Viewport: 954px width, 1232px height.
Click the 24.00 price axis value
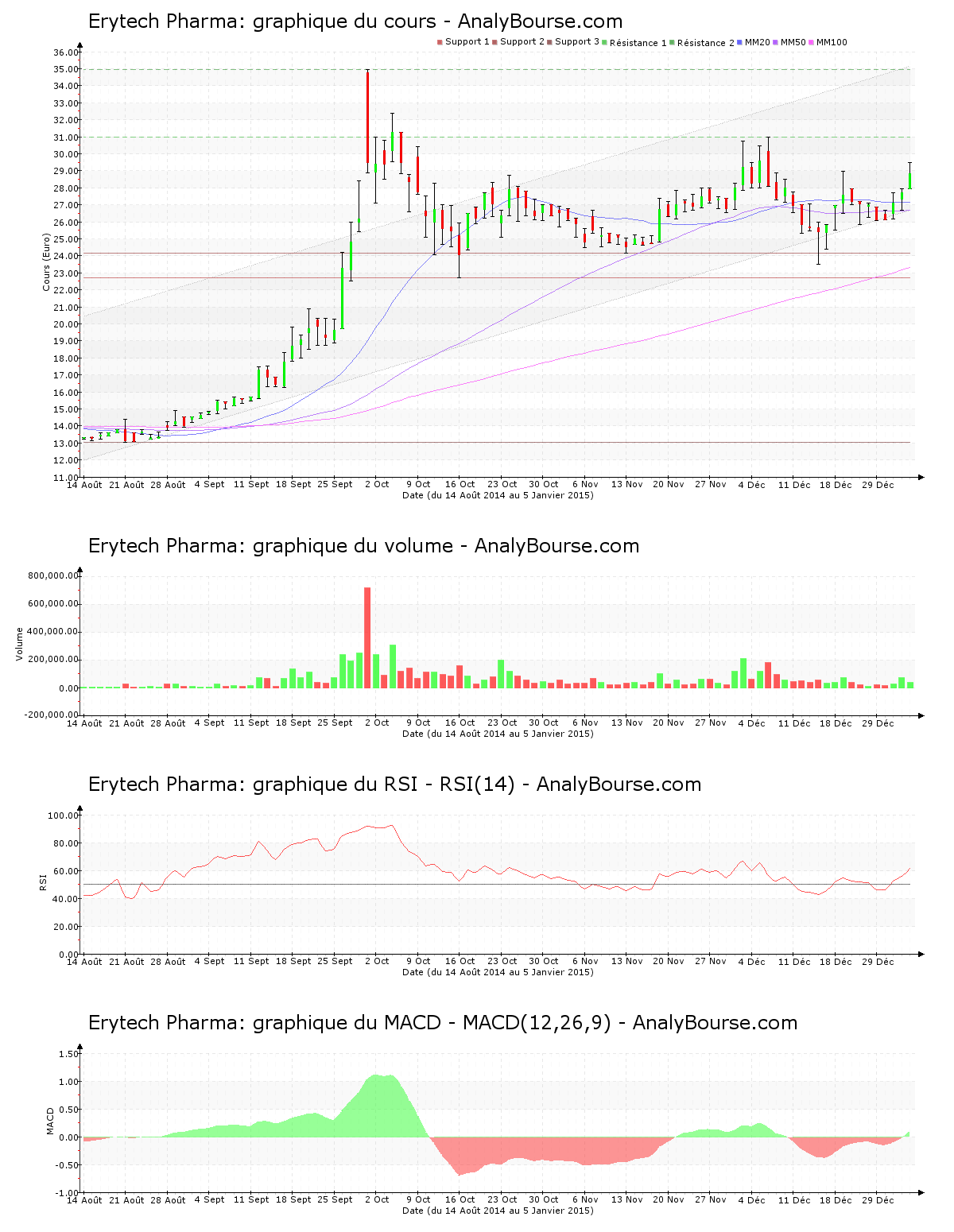(x=66, y=256)
